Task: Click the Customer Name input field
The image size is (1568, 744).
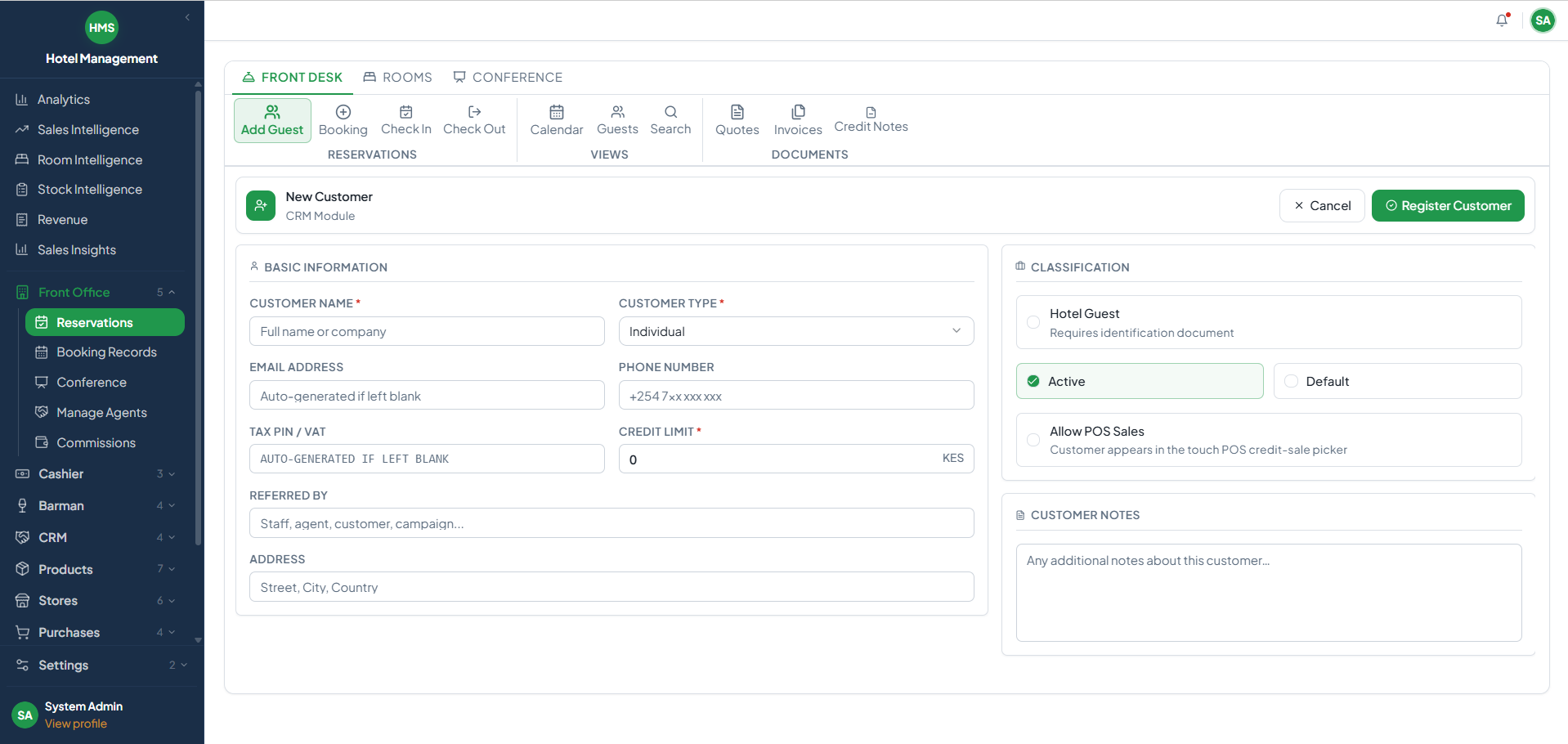Action: pyautogui.click(x=427, y=331)
